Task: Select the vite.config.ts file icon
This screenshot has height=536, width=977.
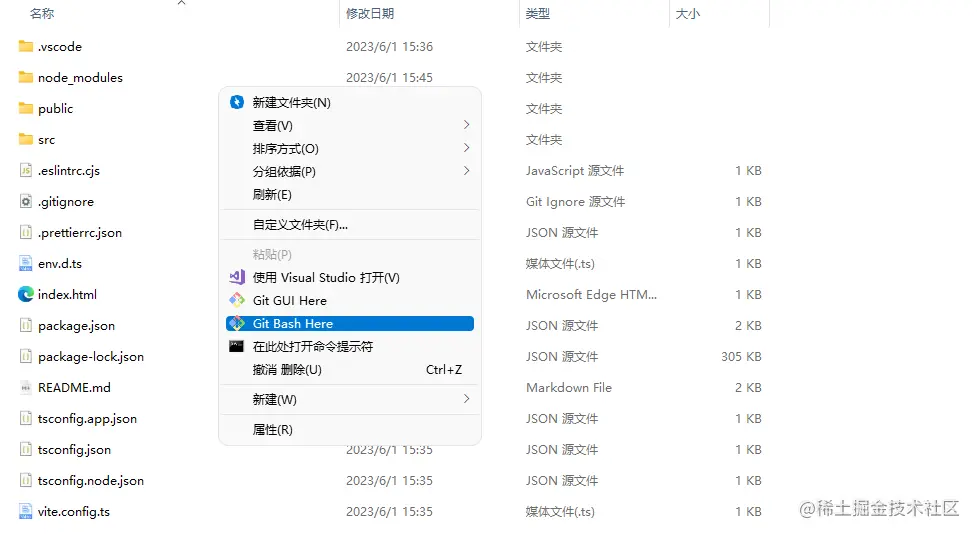Action: (x=26, y=512)
